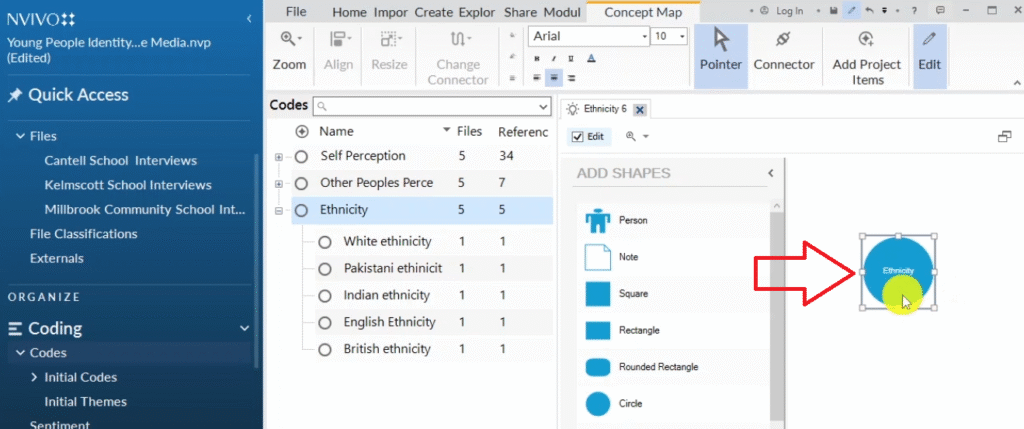Open Cantell School Interviews file
This screenshot has height=429, width=1024.
click(x=120, y=160)
